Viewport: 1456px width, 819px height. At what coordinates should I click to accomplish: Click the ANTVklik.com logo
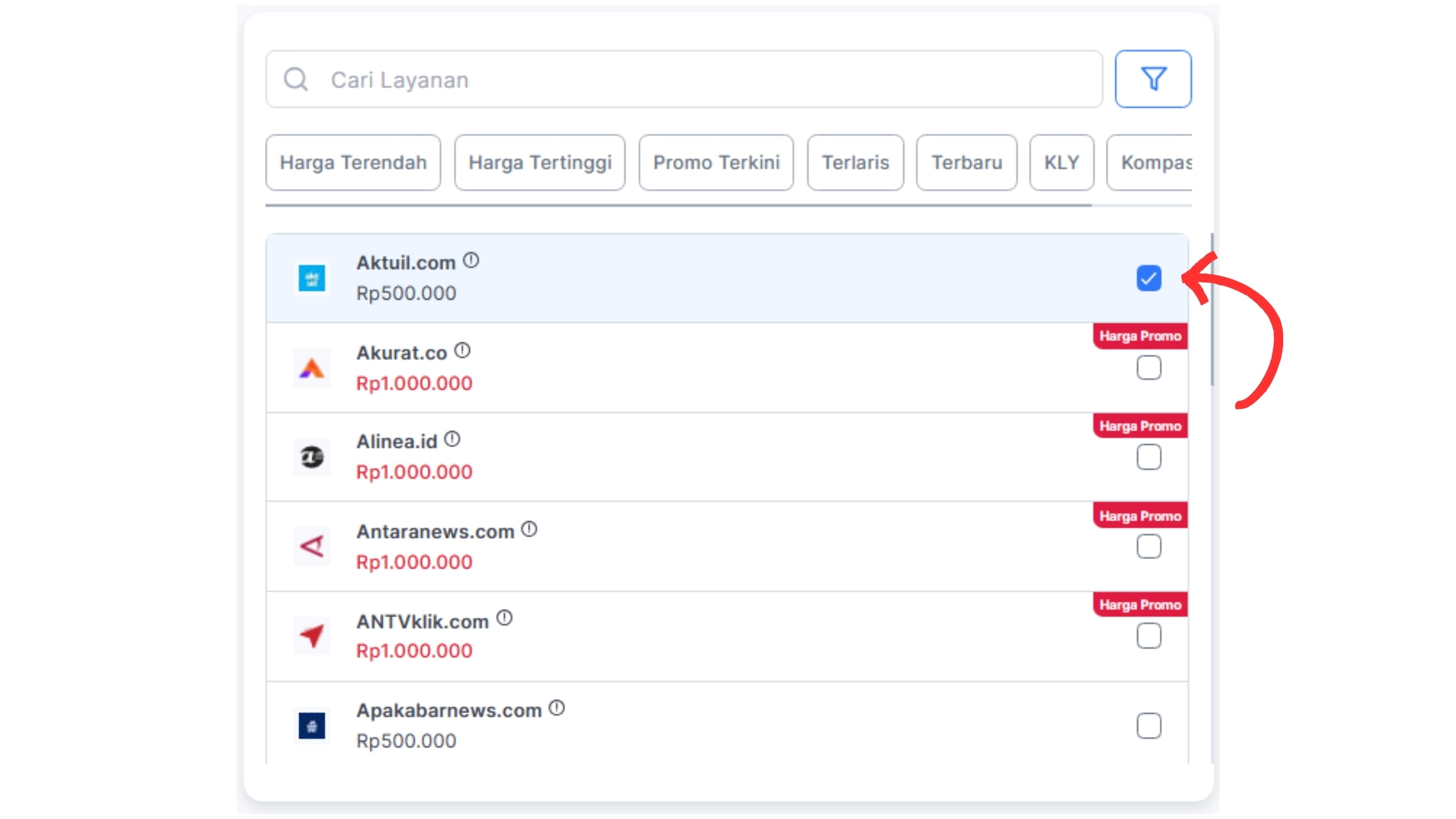tap(312, 636)
